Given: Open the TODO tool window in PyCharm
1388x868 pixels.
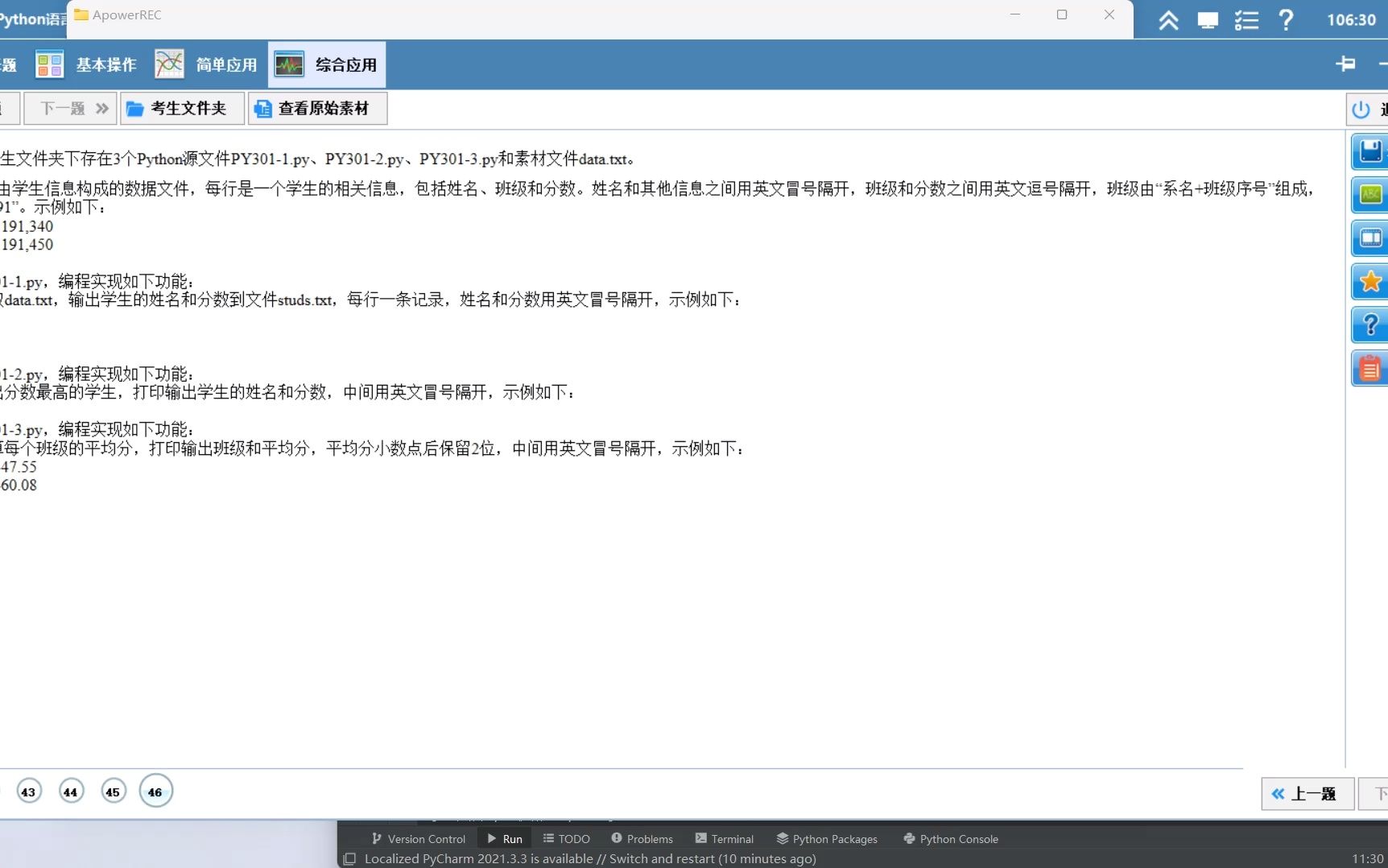Looking at the screenshot, I should coord(566,838).
